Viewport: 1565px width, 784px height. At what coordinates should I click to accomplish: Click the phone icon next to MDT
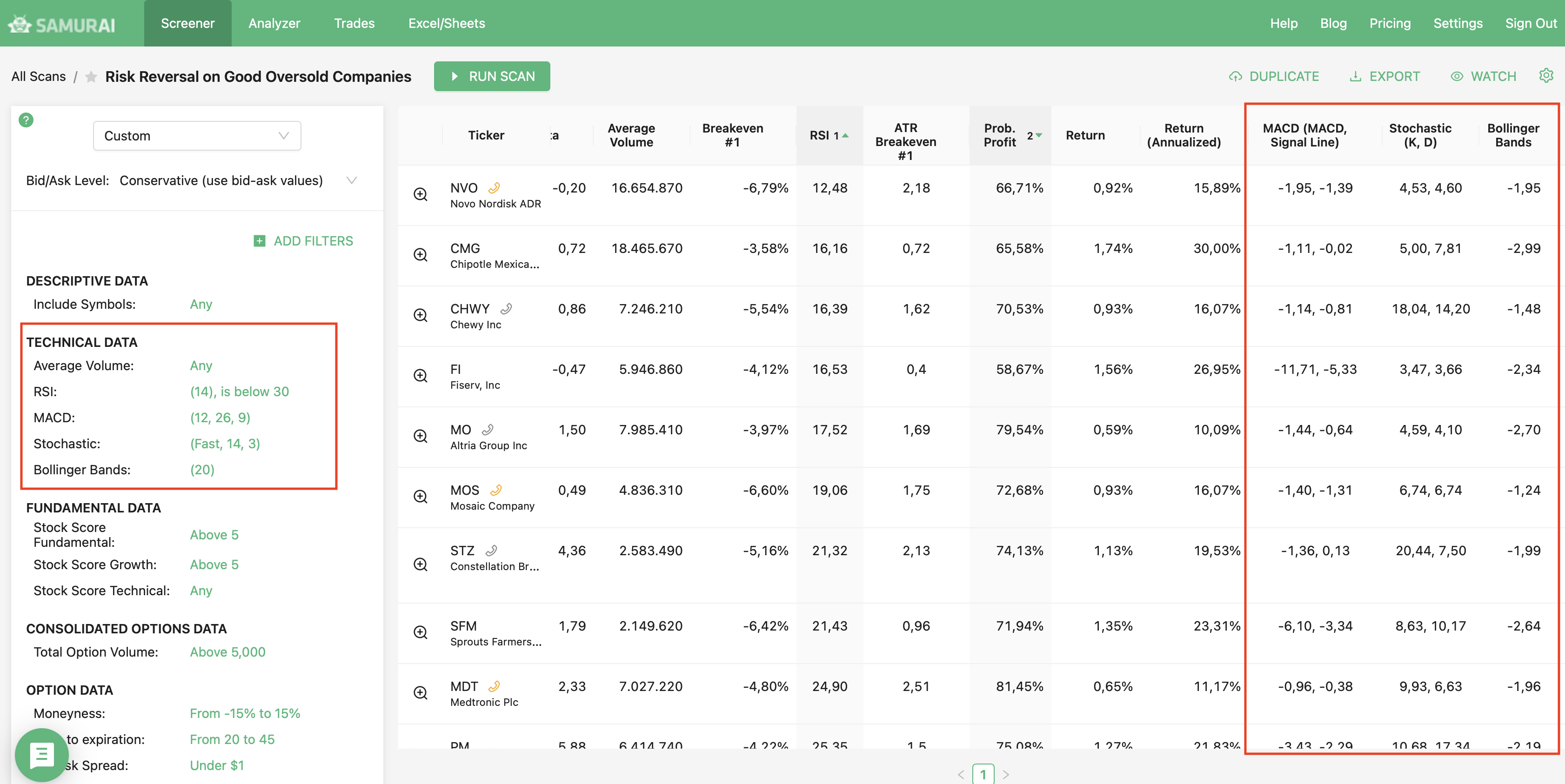[494, 686]
